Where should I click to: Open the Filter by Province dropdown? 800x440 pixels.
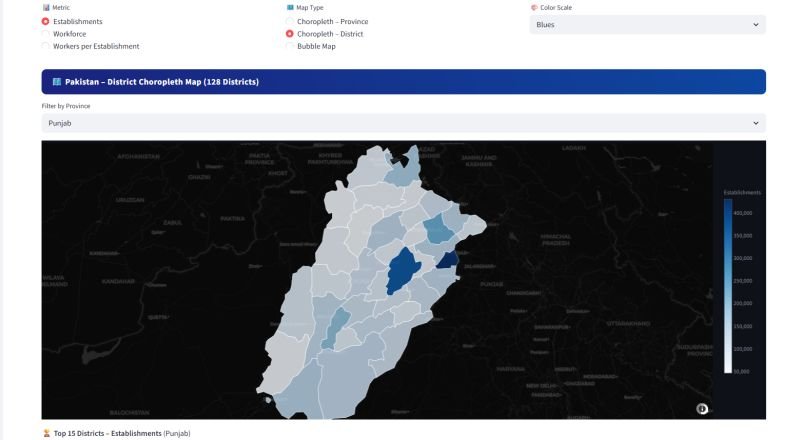coord(403,123)
